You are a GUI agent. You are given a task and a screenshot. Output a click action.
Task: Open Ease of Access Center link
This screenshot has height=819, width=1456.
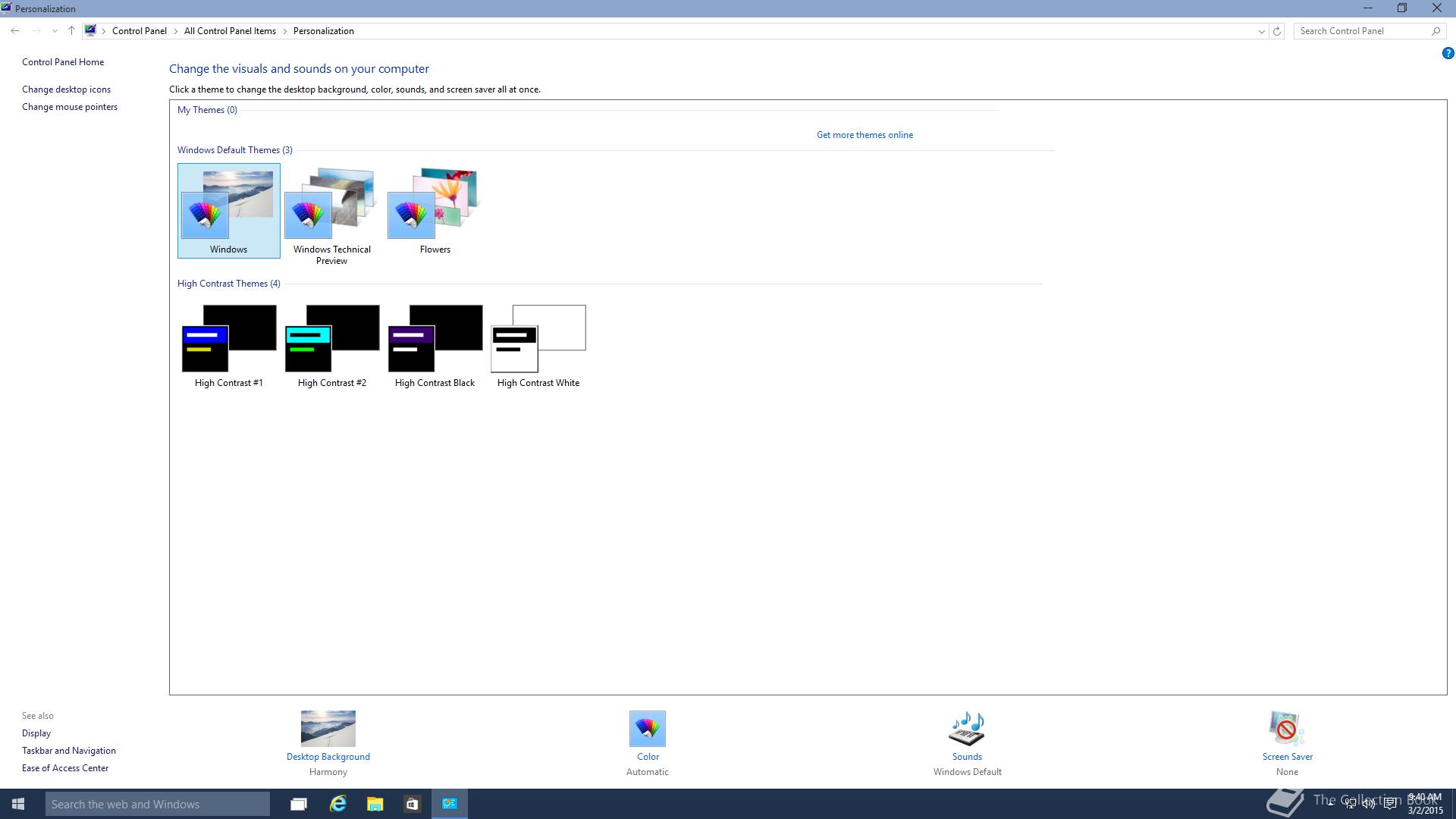coord(65,768)
